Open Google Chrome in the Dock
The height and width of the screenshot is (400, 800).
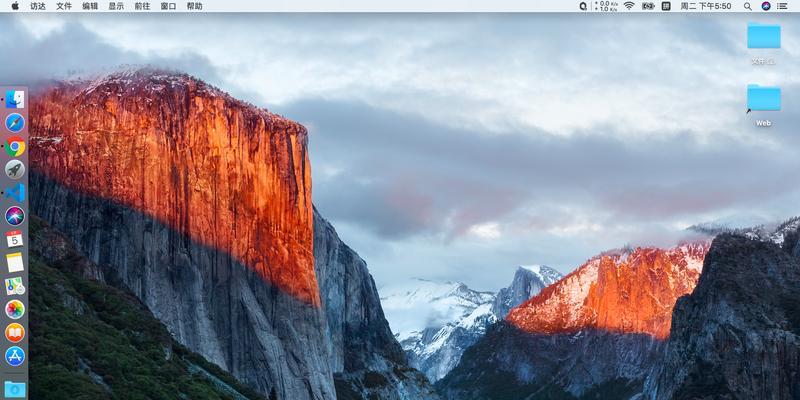pyautogui.click(x=15, y=146)
